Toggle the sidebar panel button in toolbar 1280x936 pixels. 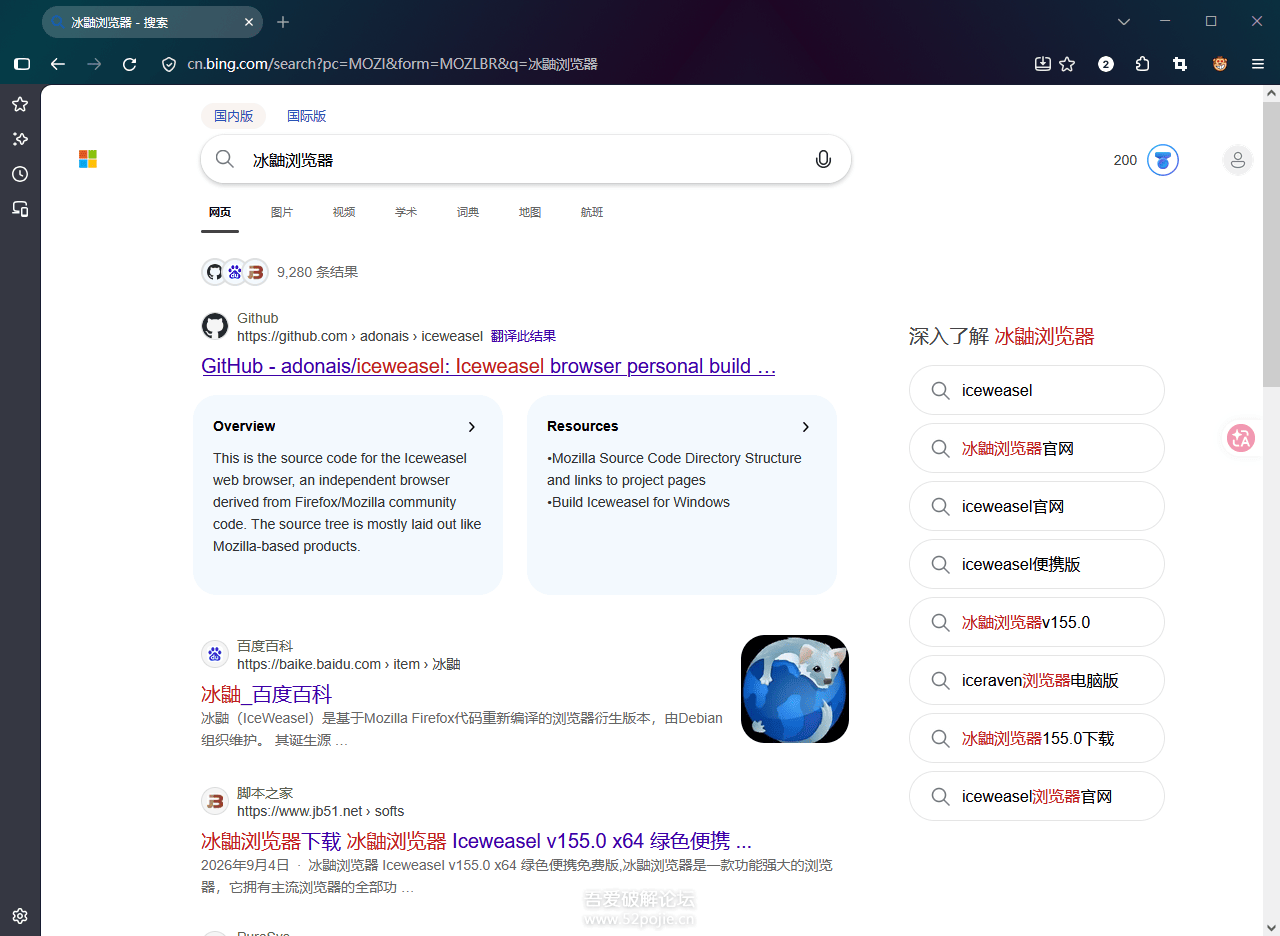click(x=22, y=64)
